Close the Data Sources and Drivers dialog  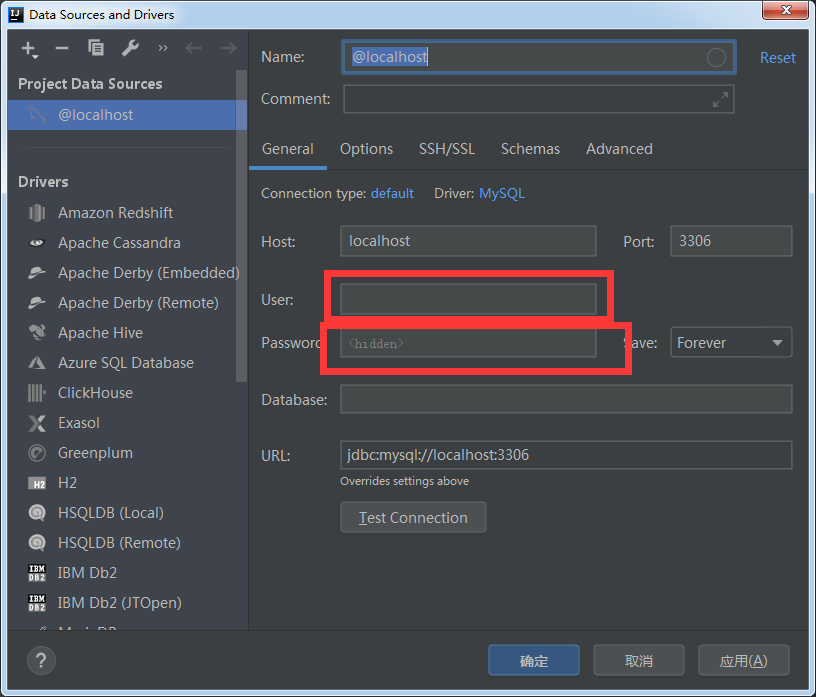(786, 10)
